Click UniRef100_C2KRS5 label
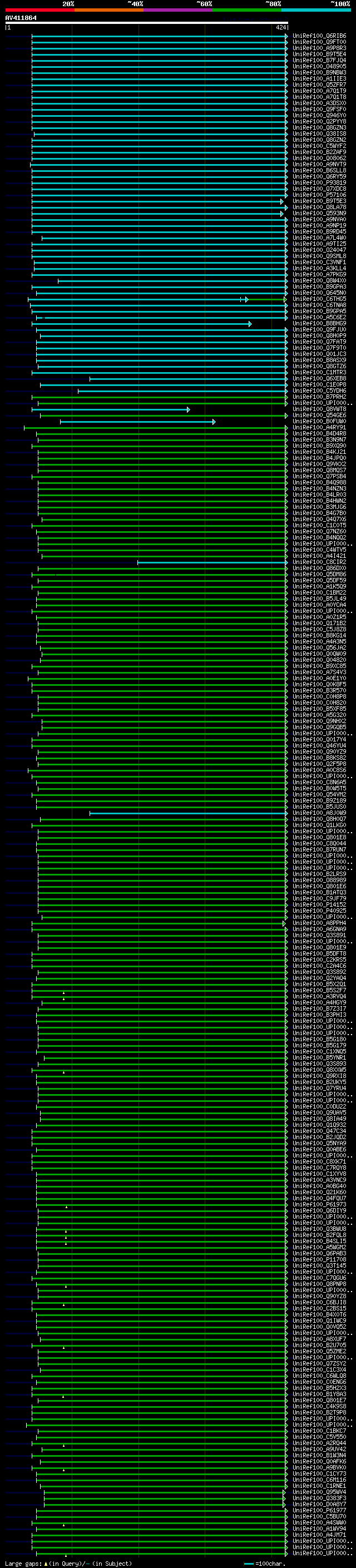356x1568 pixels. [x=319, y=960]
